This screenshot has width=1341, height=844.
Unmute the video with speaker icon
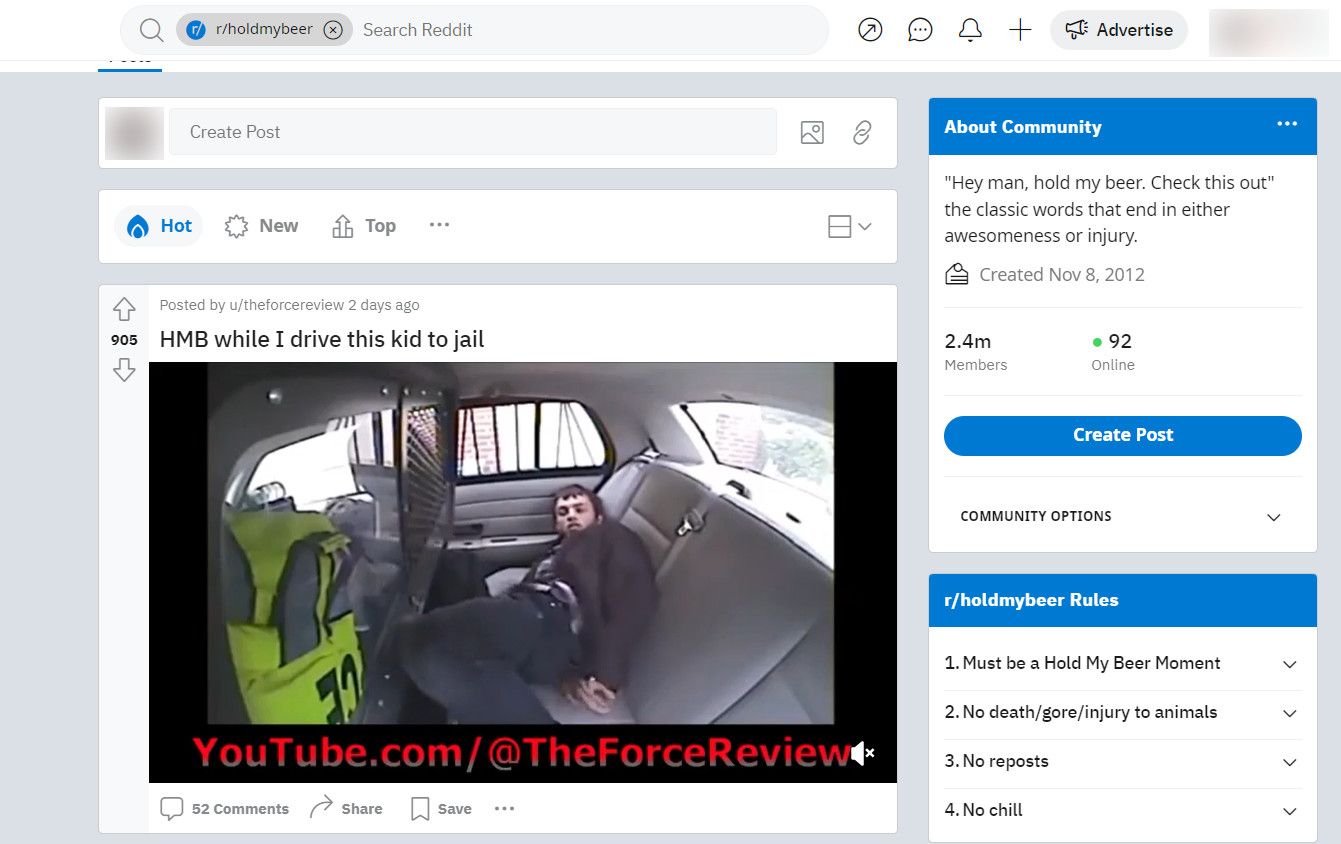(862, 753)
